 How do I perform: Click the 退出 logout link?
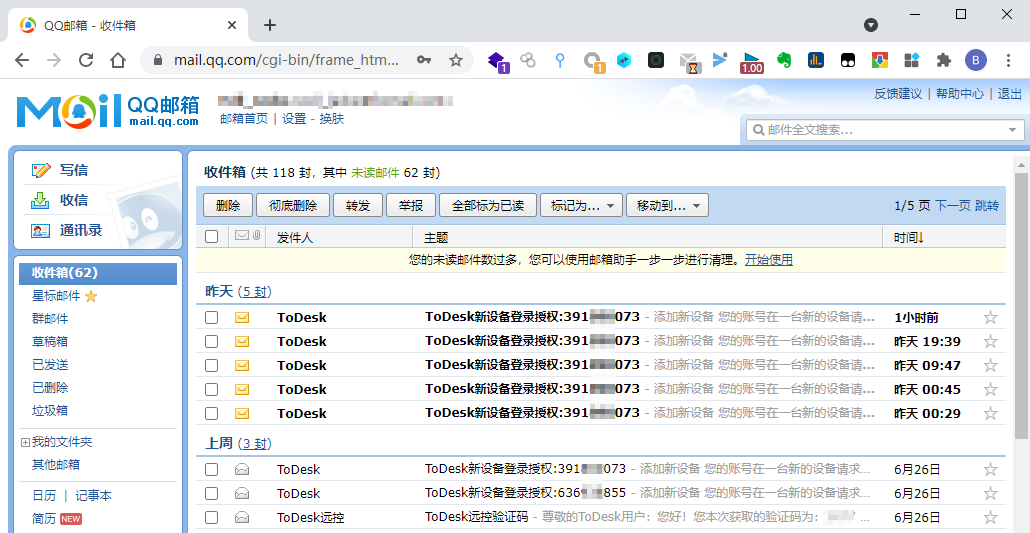coord(1010,94)
